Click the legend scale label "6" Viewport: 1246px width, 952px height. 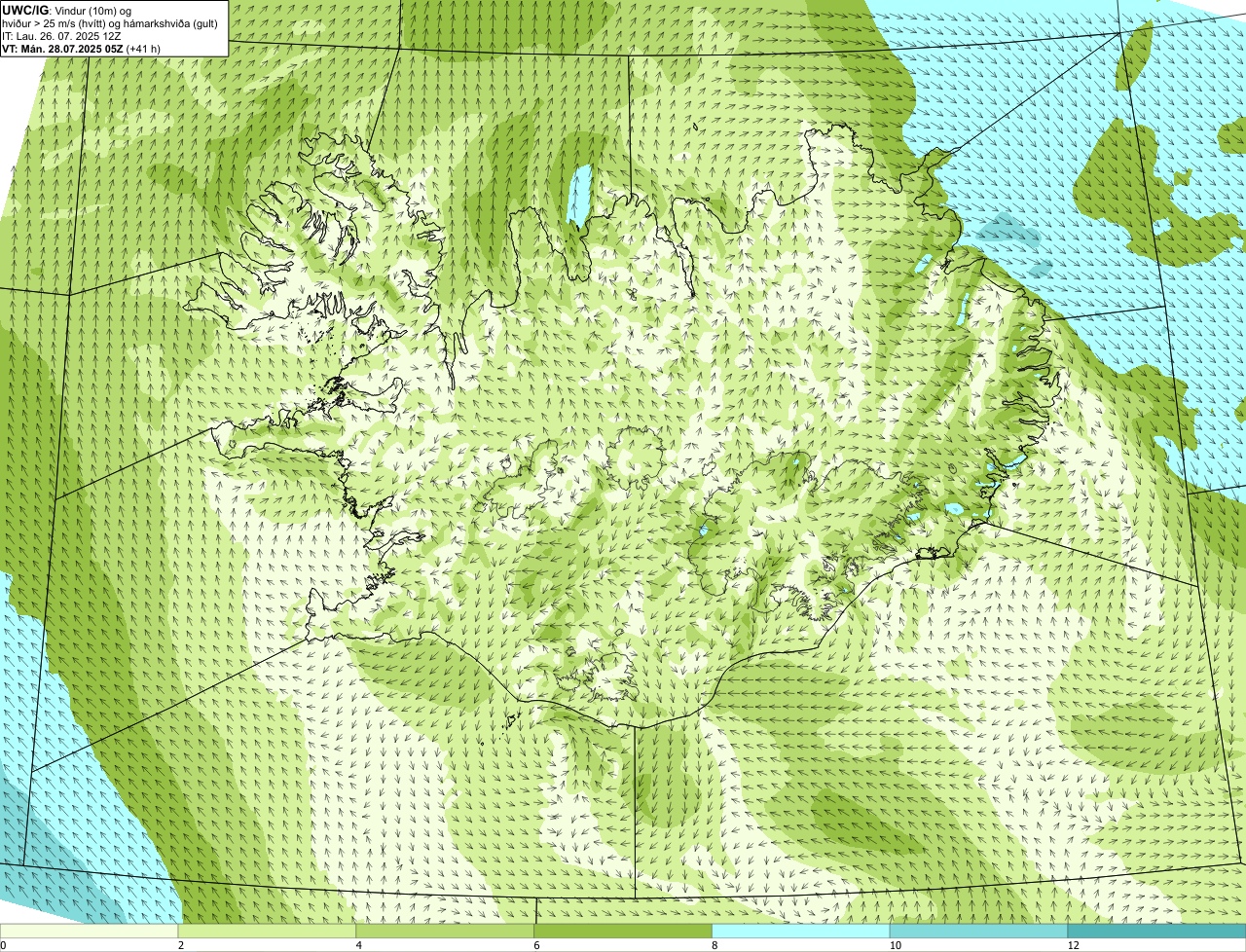[x=536, y=945]
